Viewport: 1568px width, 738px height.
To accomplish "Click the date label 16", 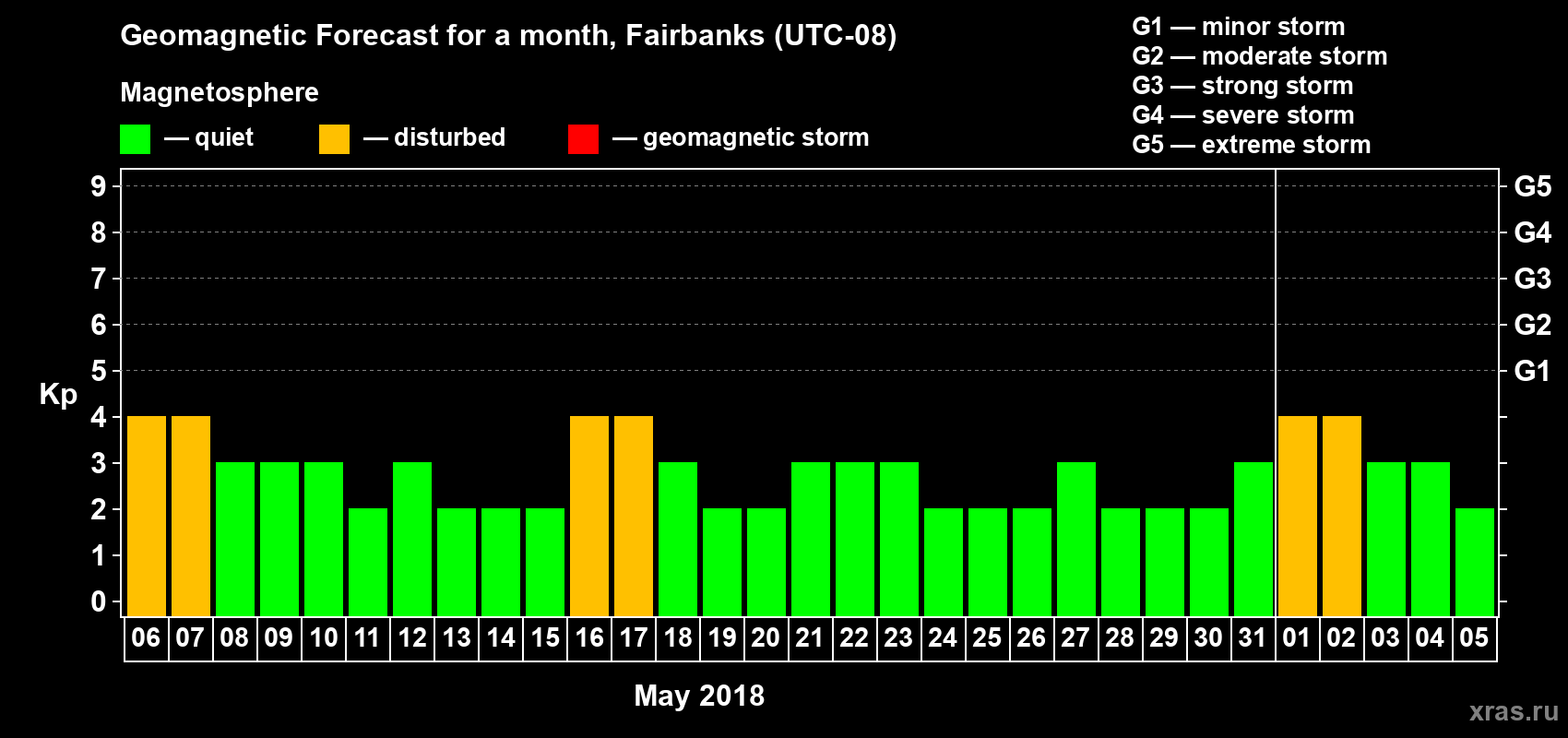I will 589,637.
